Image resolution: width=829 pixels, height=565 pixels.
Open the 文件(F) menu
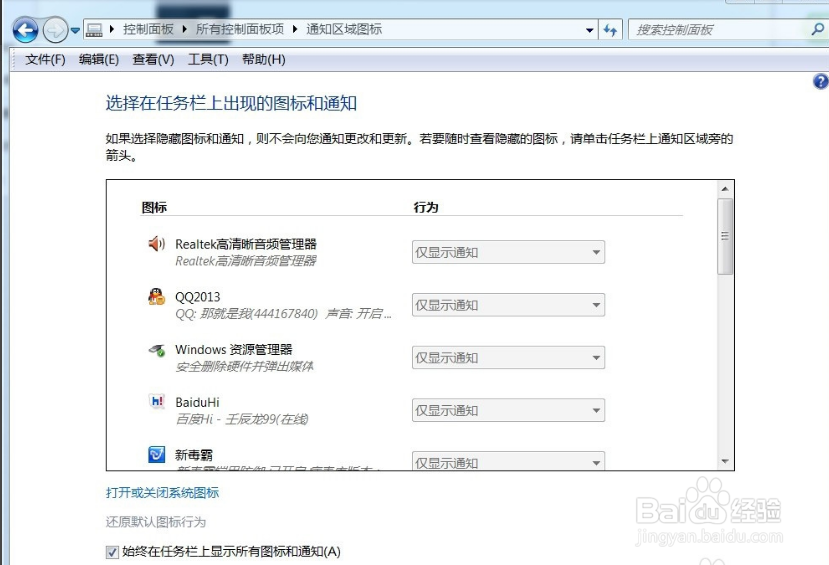coord(45,59)
